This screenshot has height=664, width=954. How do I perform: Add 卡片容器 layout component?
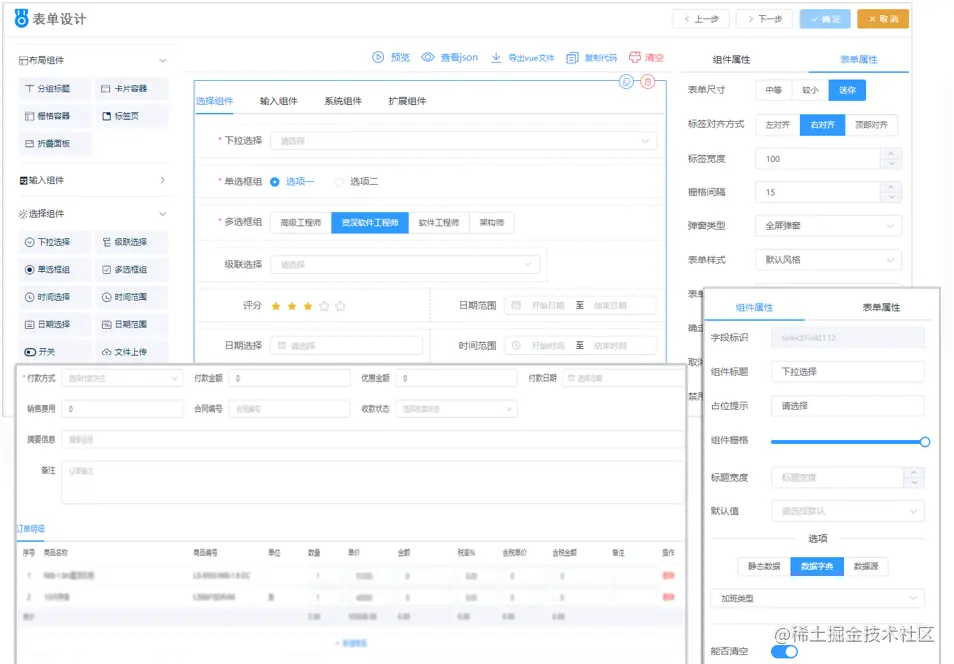(131, 88)
